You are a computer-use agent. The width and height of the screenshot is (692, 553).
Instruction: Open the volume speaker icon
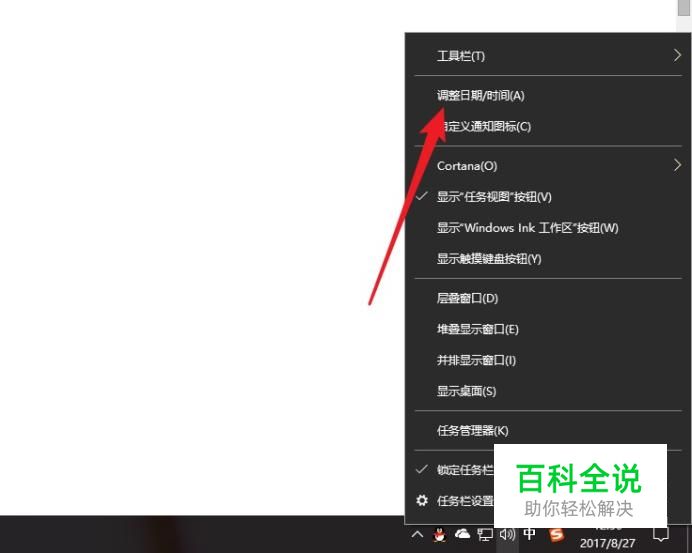click(x=507, y=534)
